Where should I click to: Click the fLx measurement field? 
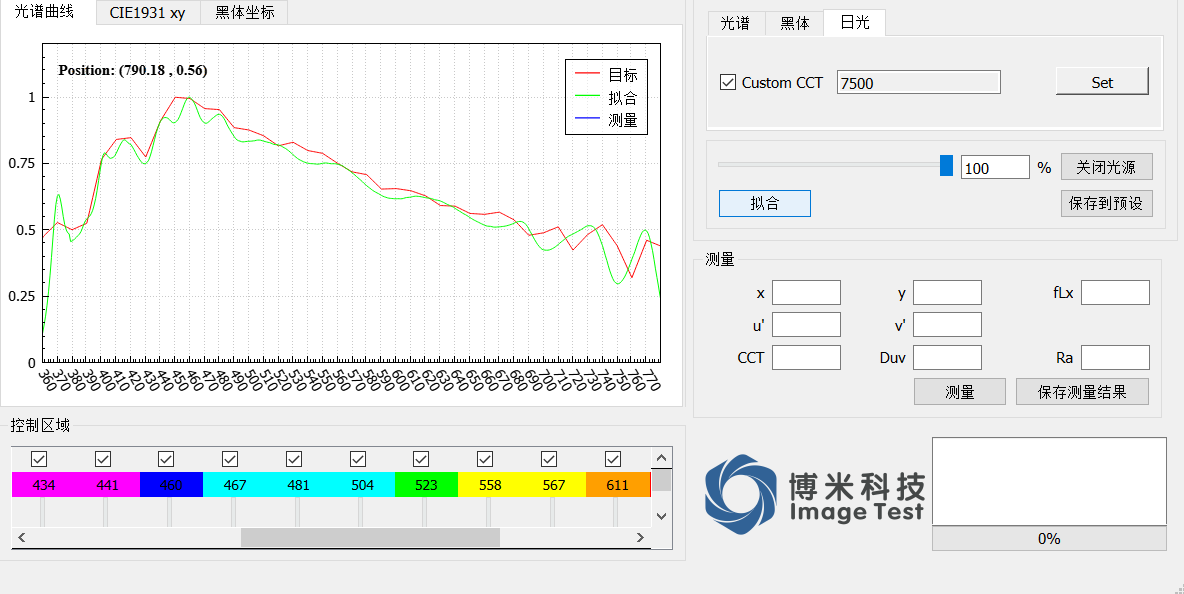tap(1115, 293)
